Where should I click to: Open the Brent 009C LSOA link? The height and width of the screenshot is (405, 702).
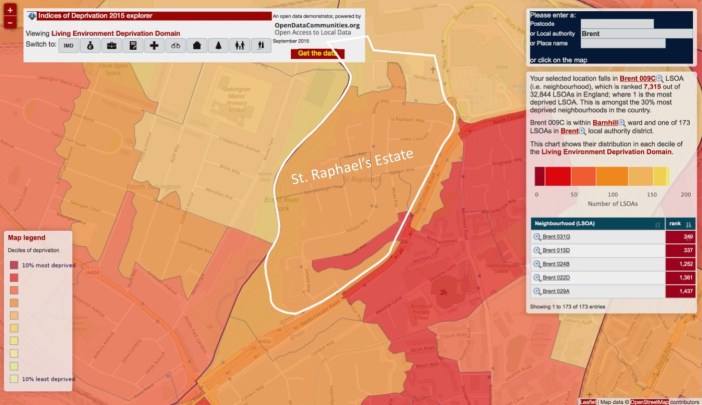[x=636, y=78]
